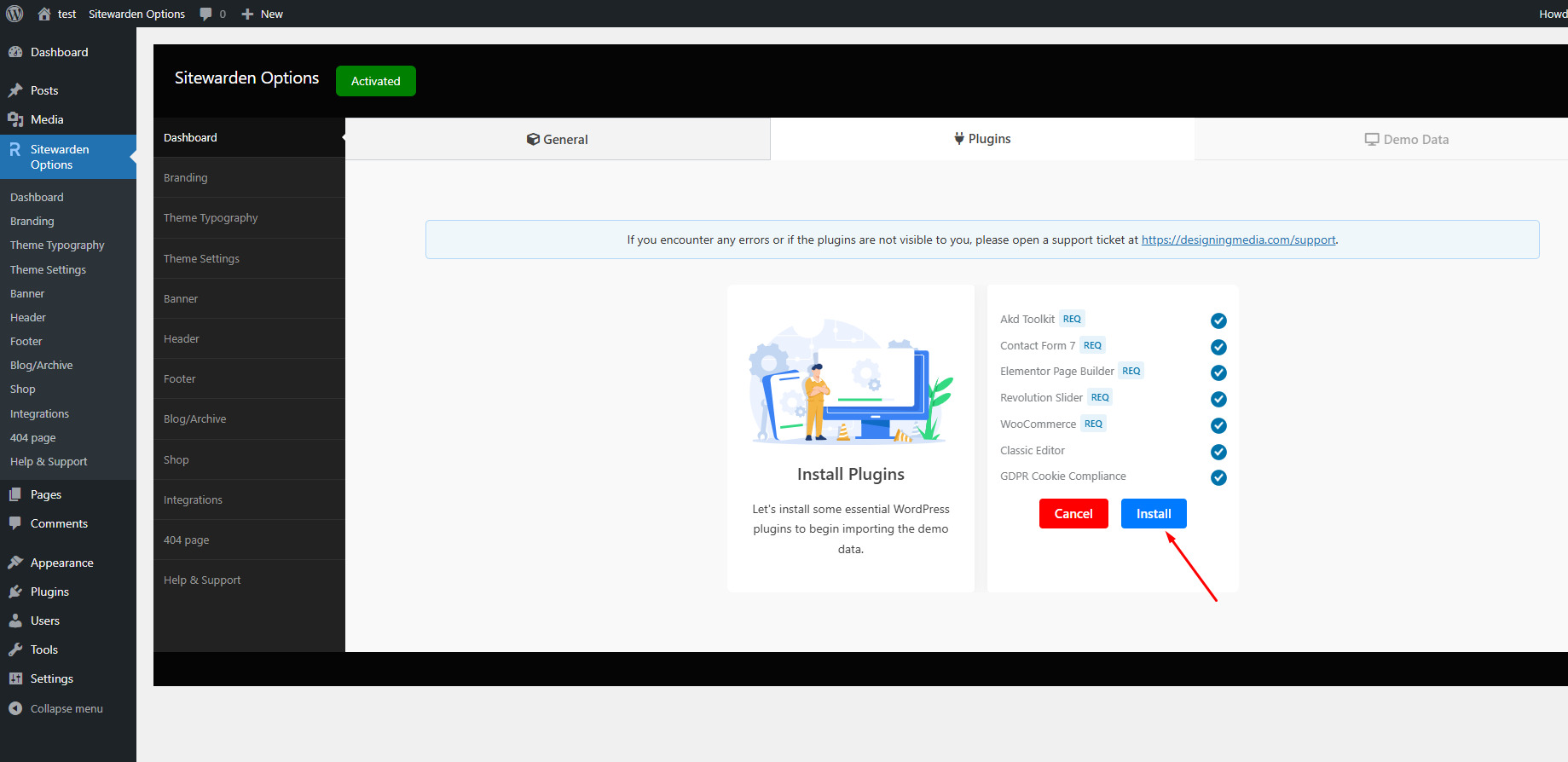Toggle the WooCommerce checkmark
Screen dimensions: 1568x762
tap(1218, 425)
